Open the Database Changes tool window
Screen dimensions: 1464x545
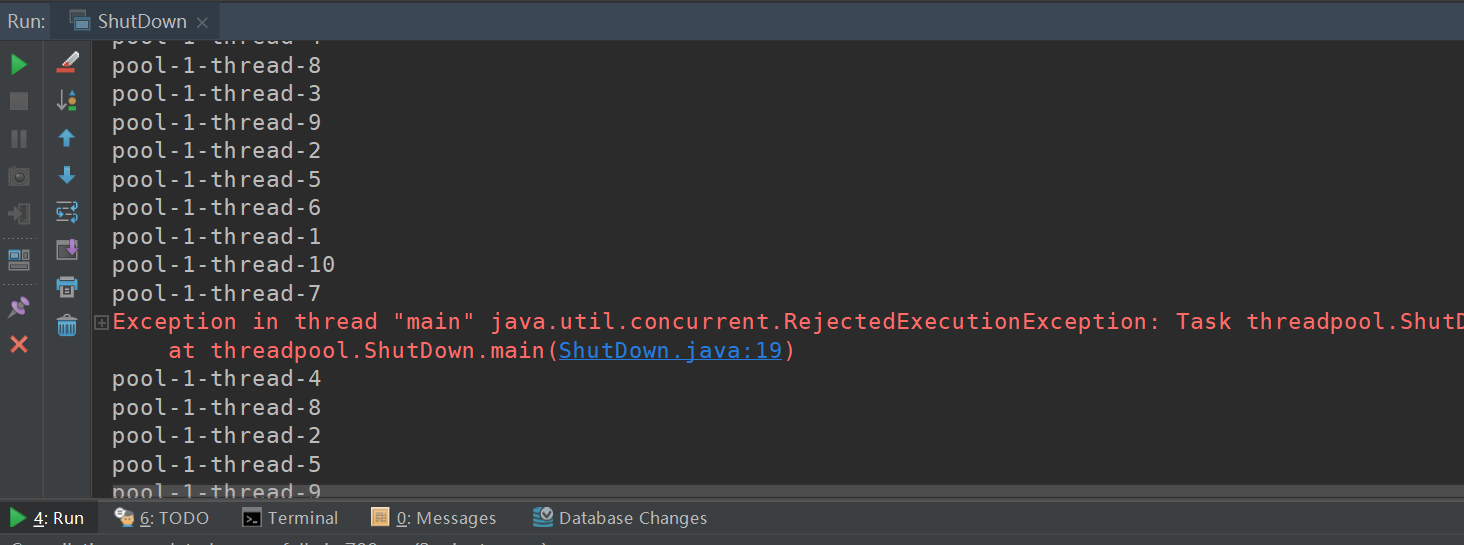(x=620, y=518)
